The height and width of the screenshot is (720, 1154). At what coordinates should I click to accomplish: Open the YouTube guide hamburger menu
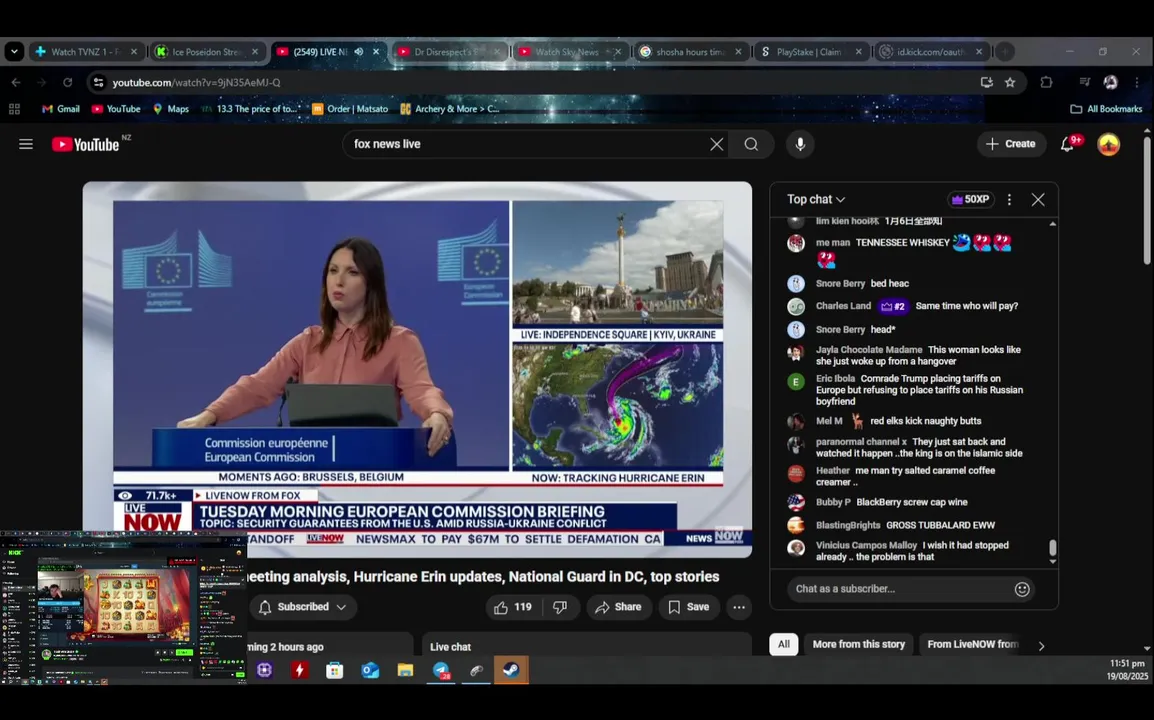pos(26,144)
